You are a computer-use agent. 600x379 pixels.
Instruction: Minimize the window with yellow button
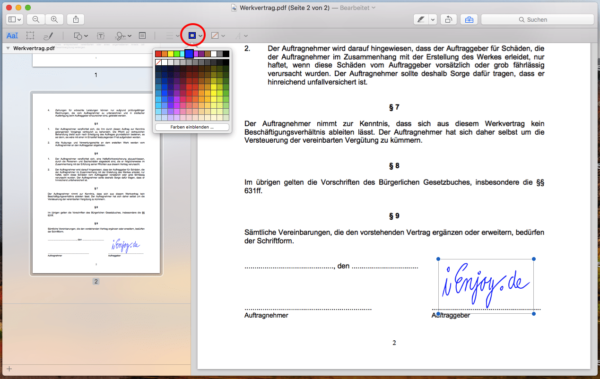click(x=18, y=7)
